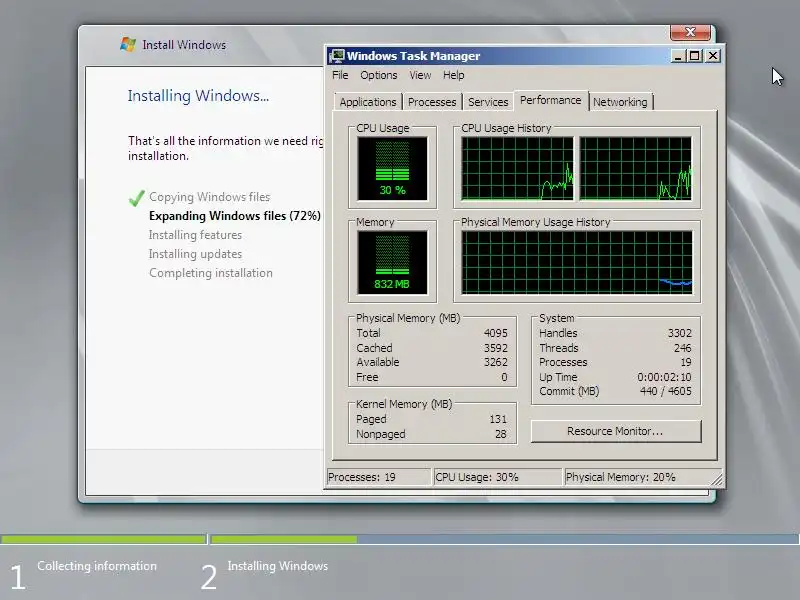Viewport: 800px width, 600px height.
Task: Open the View menu
Action: coord(420,75)
